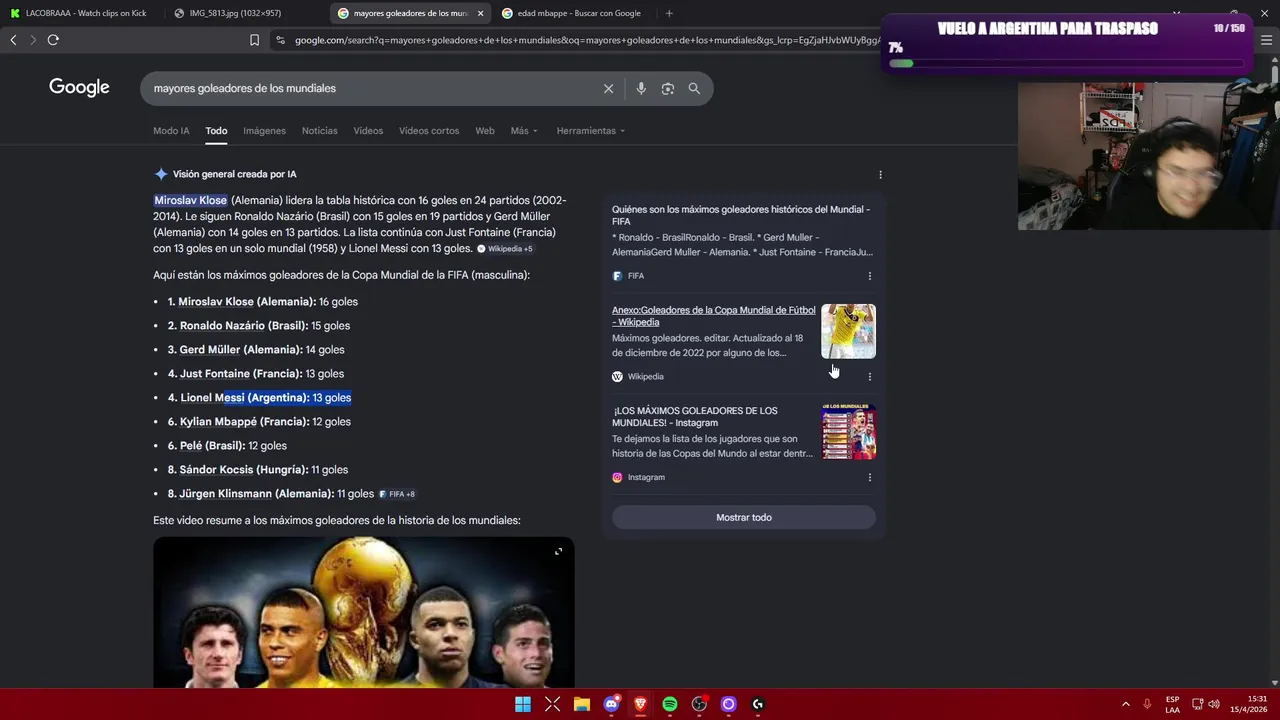The image size is (1280, 720).
Task: Reload the Google search page
Action: pyautogui.click(x=53, y=40)
